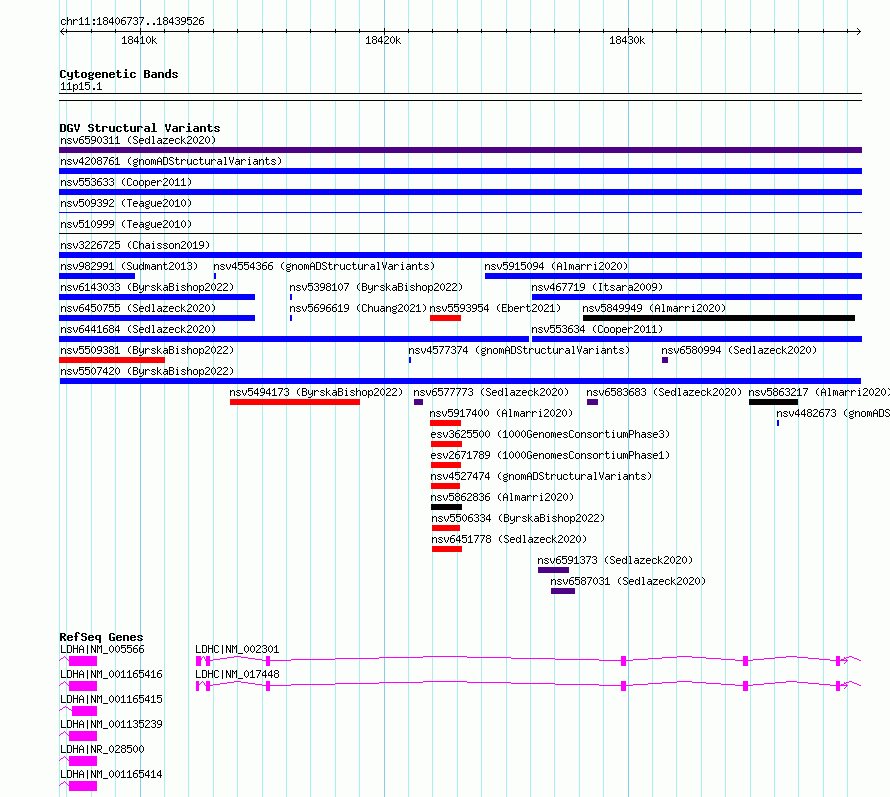
Task: Select the red nsv5917400 (Almarri2020) bar
Action: click(446, 423)
